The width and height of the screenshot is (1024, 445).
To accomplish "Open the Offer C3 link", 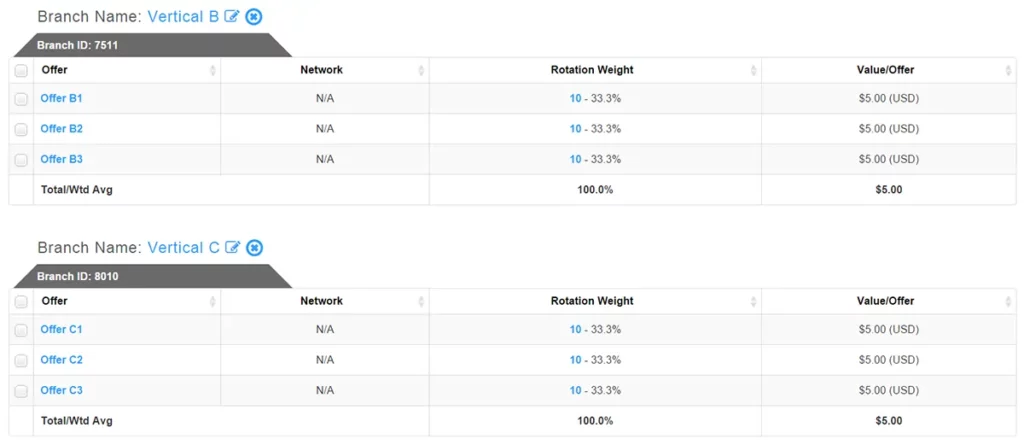I will coord(61,390).
